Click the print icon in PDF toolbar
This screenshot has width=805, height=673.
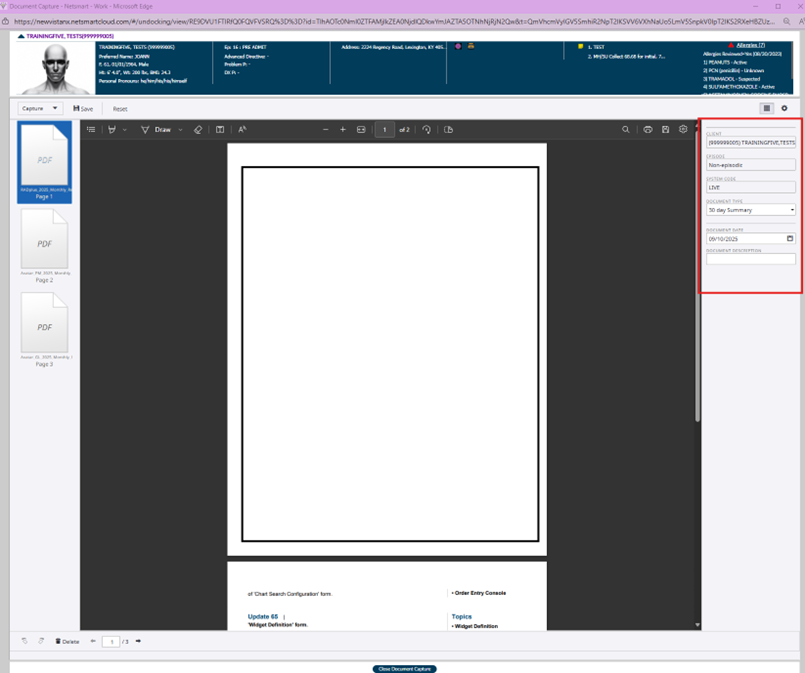click(647, 130)
